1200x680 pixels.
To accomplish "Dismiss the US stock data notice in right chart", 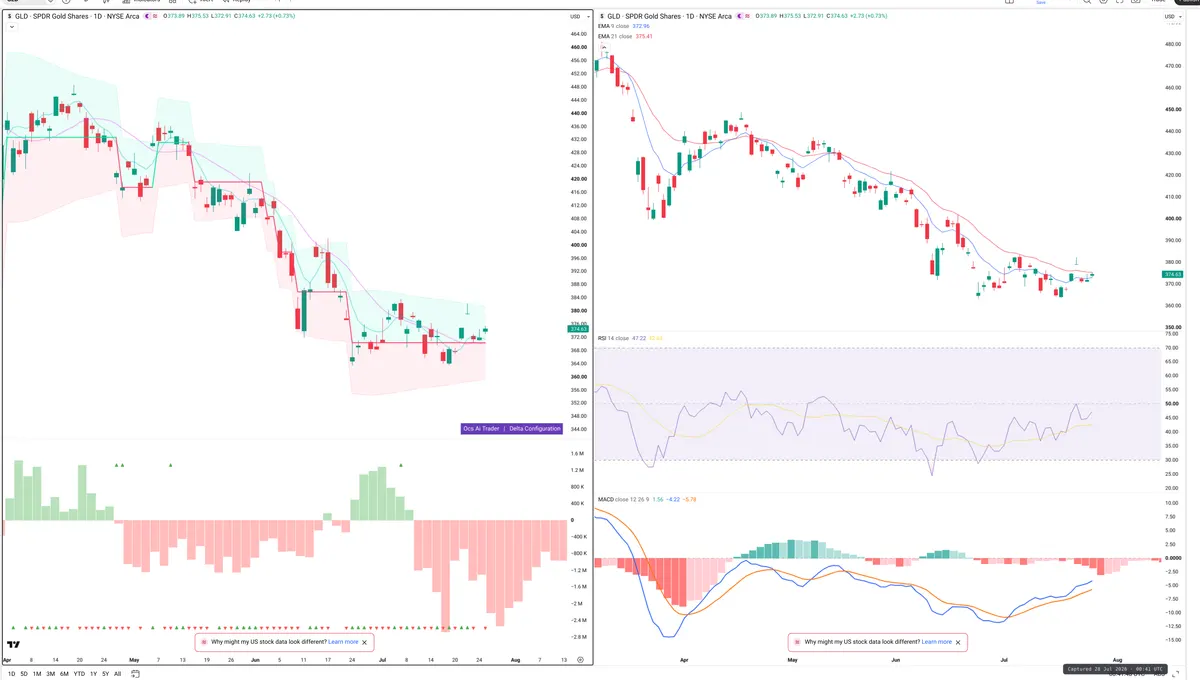I will (958, 642).
